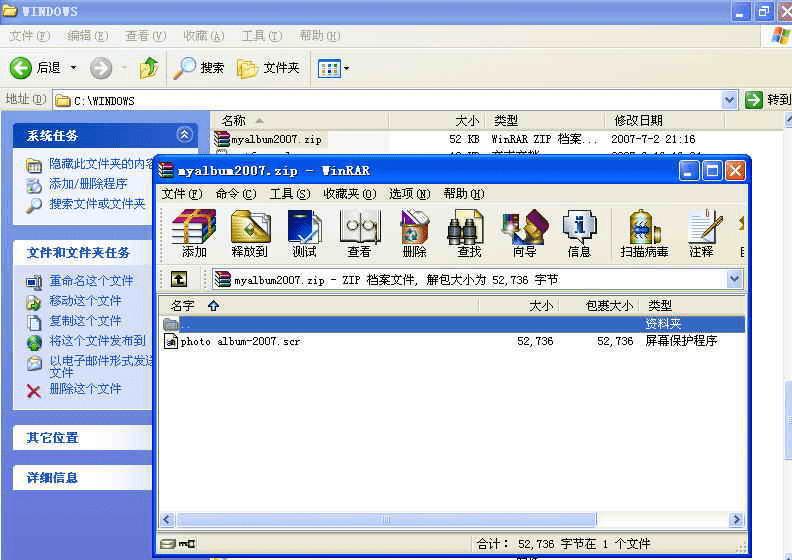Open Explorer Search (搜索)
792x560 pixels.
(199, 68)
